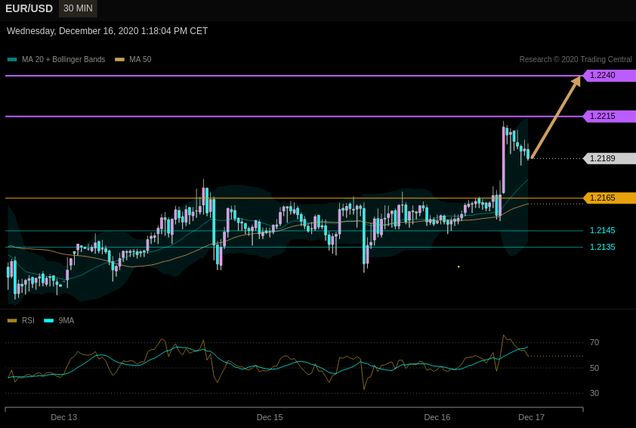Click the 1.2135 support level label
Viewport: 636px width, 428px height.
tap(602, 247)
